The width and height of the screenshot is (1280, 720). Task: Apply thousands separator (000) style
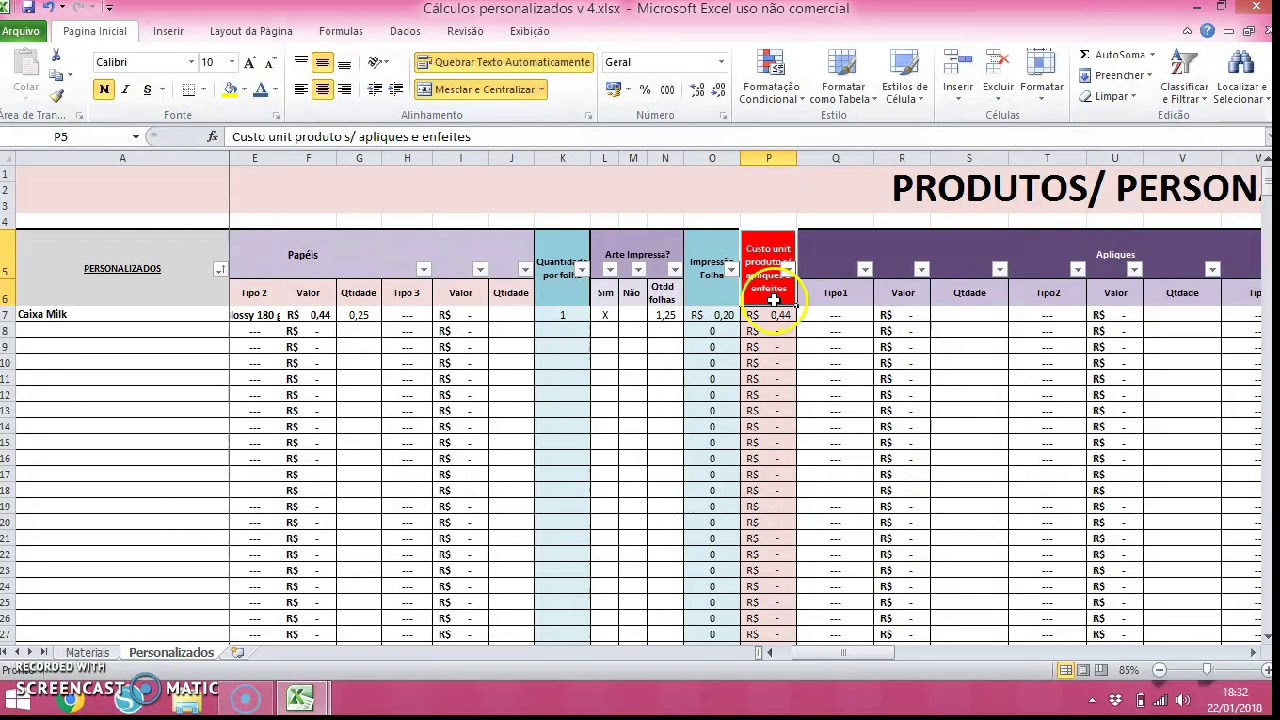[x=667, y=90]
